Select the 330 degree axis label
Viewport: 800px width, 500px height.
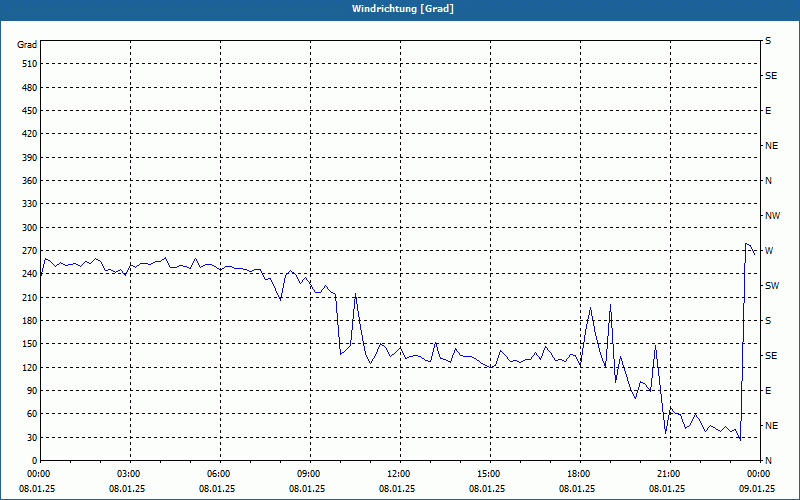click(30, 204)
